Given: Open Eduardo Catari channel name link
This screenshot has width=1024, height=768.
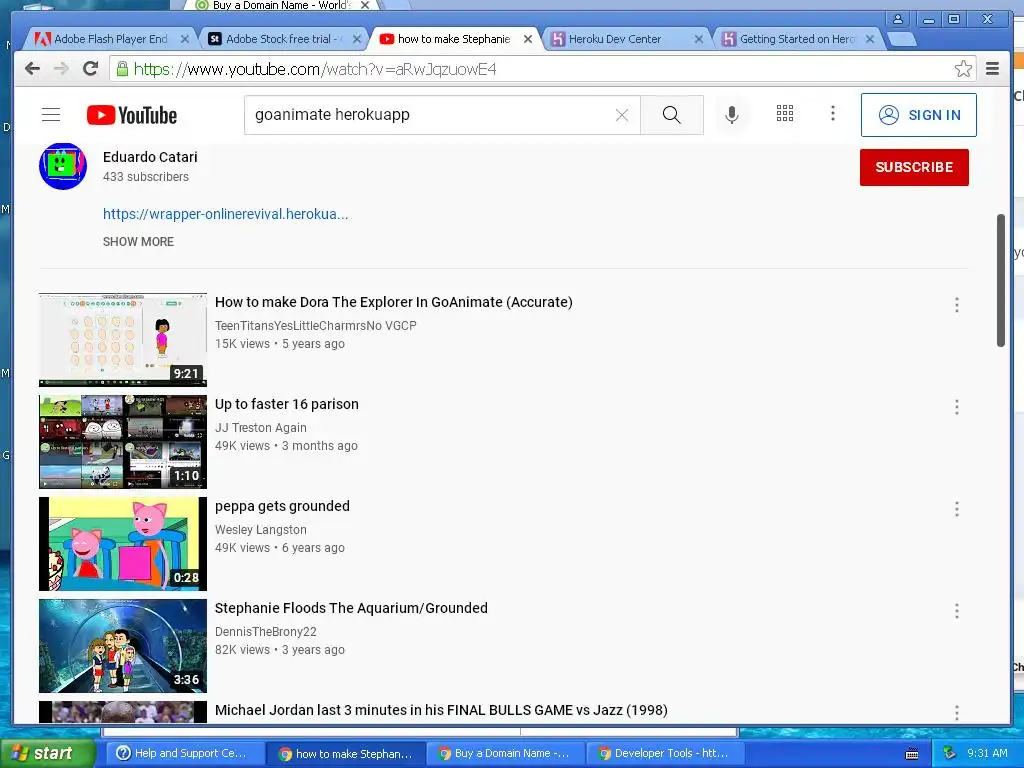Looking at the screenshot, I should pos(150,157).
